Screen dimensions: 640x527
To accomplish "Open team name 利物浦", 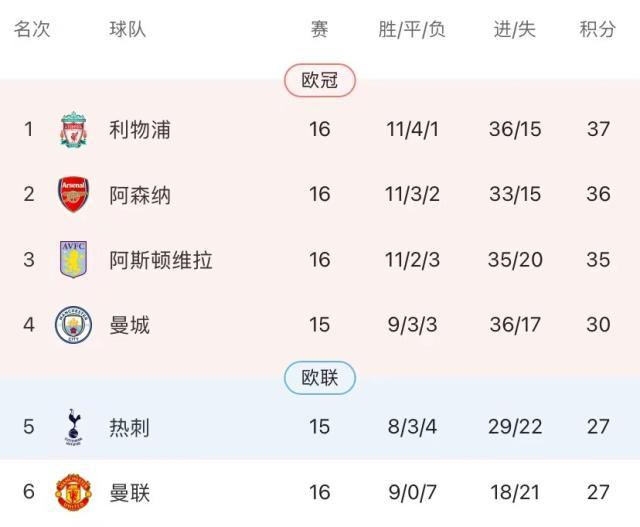I will click(140, 130).
